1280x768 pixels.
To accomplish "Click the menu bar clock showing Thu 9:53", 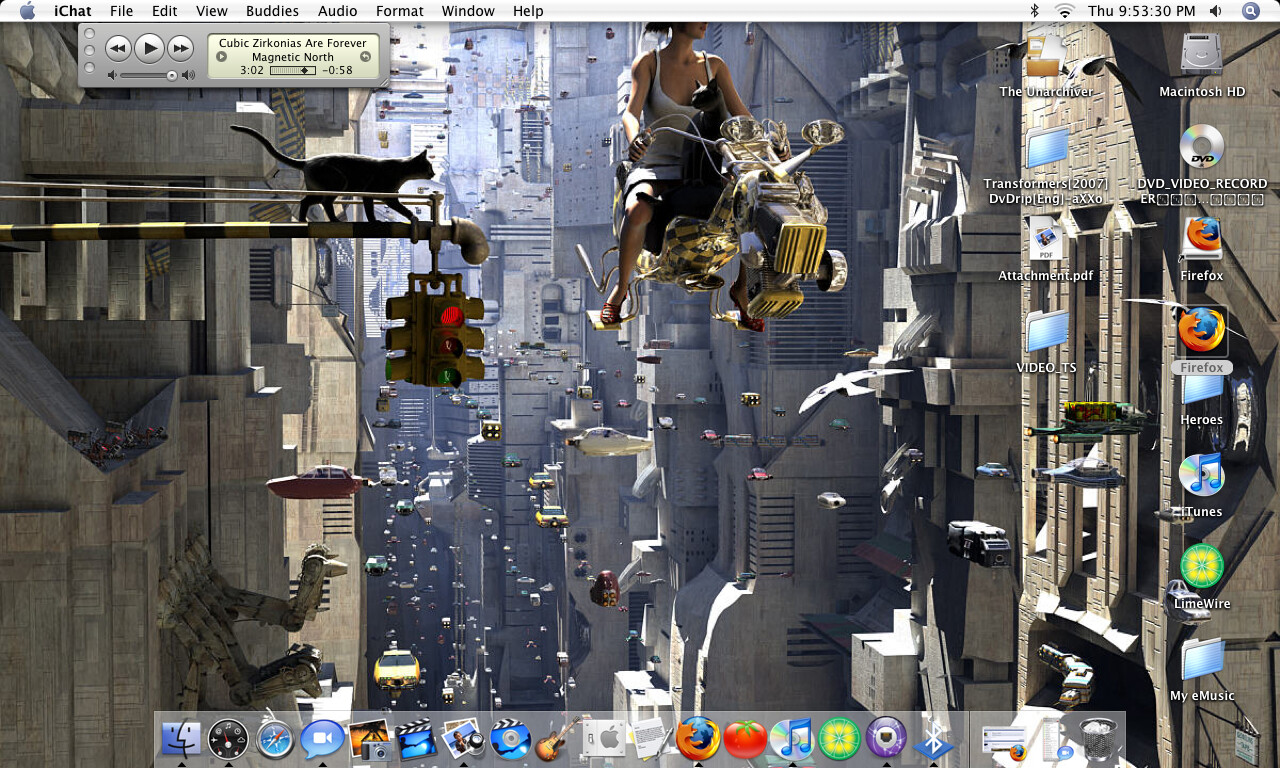I will click(x=1141, y=11).
